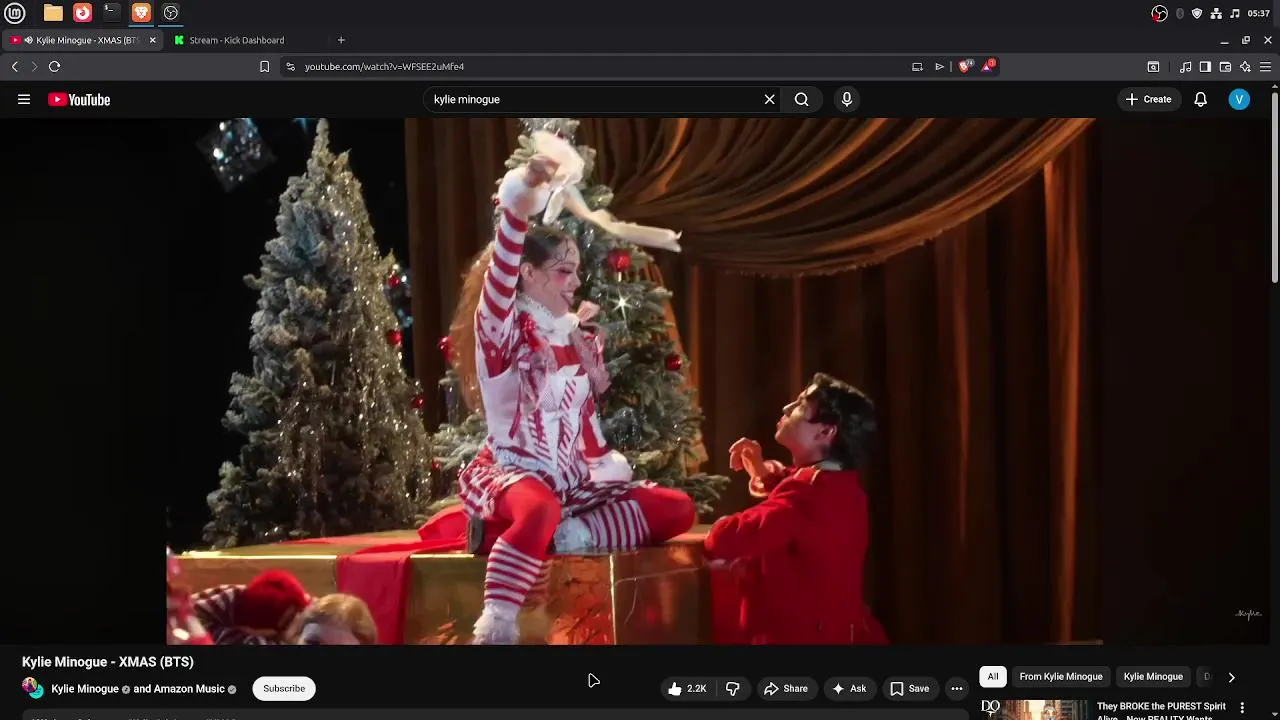This screenshot has width=1280, height=720.
Task: Select the From Kylie Minogue chip
Action: pyautogui.click(x=1061, y=677)
